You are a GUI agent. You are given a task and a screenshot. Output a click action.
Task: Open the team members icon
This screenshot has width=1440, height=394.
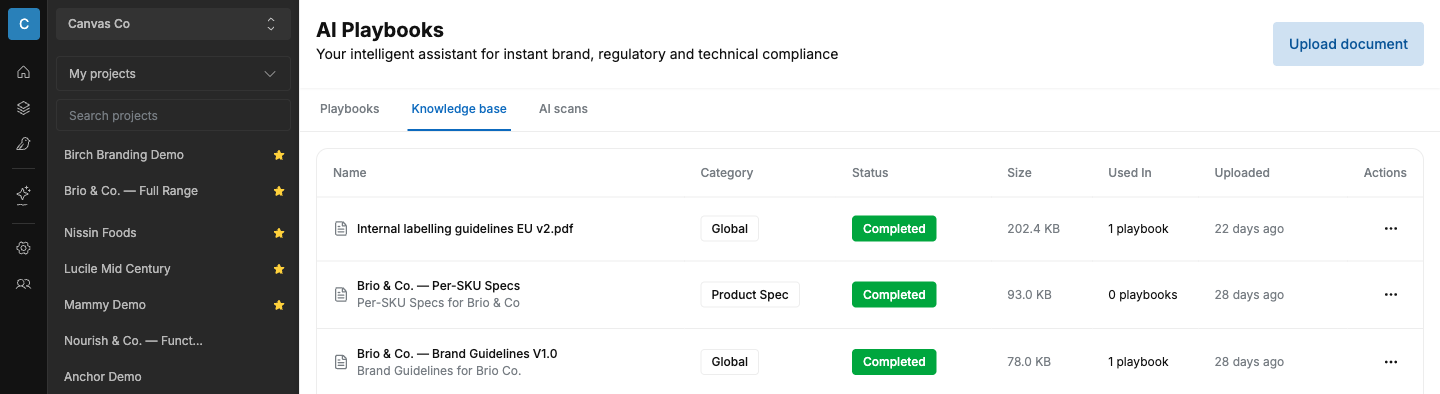pos(24,284)
